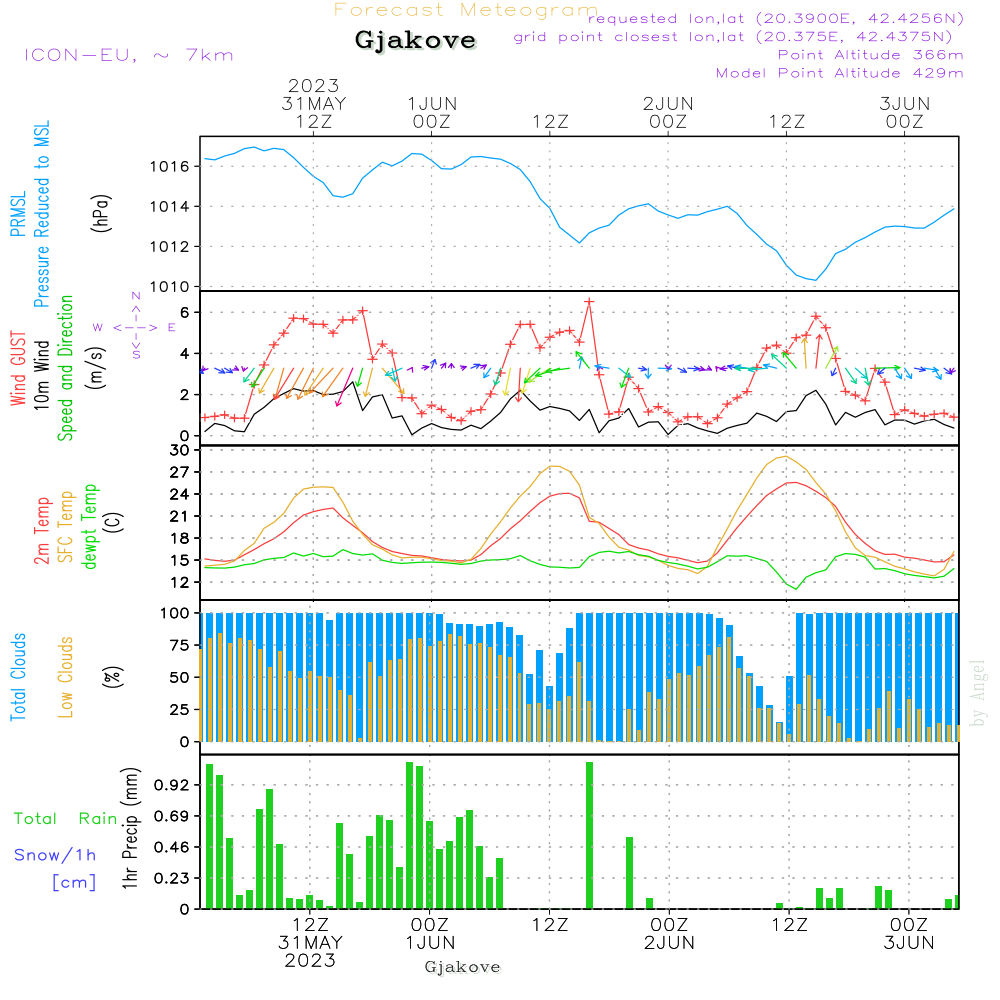Click the "1hr Precip (mm)" axis label
Screen dimensions: 1000x1000
[x=130, y=828]
